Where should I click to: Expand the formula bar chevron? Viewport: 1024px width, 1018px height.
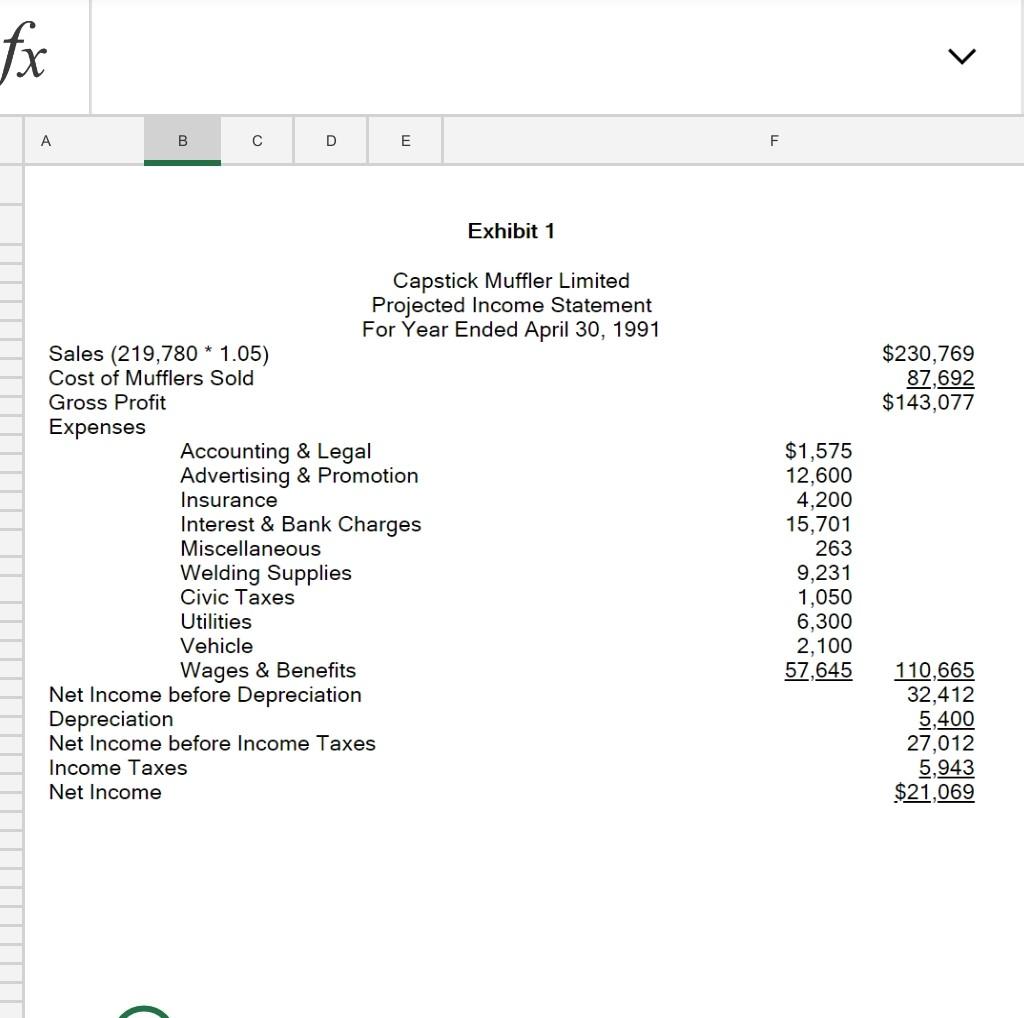click(961, 57)
